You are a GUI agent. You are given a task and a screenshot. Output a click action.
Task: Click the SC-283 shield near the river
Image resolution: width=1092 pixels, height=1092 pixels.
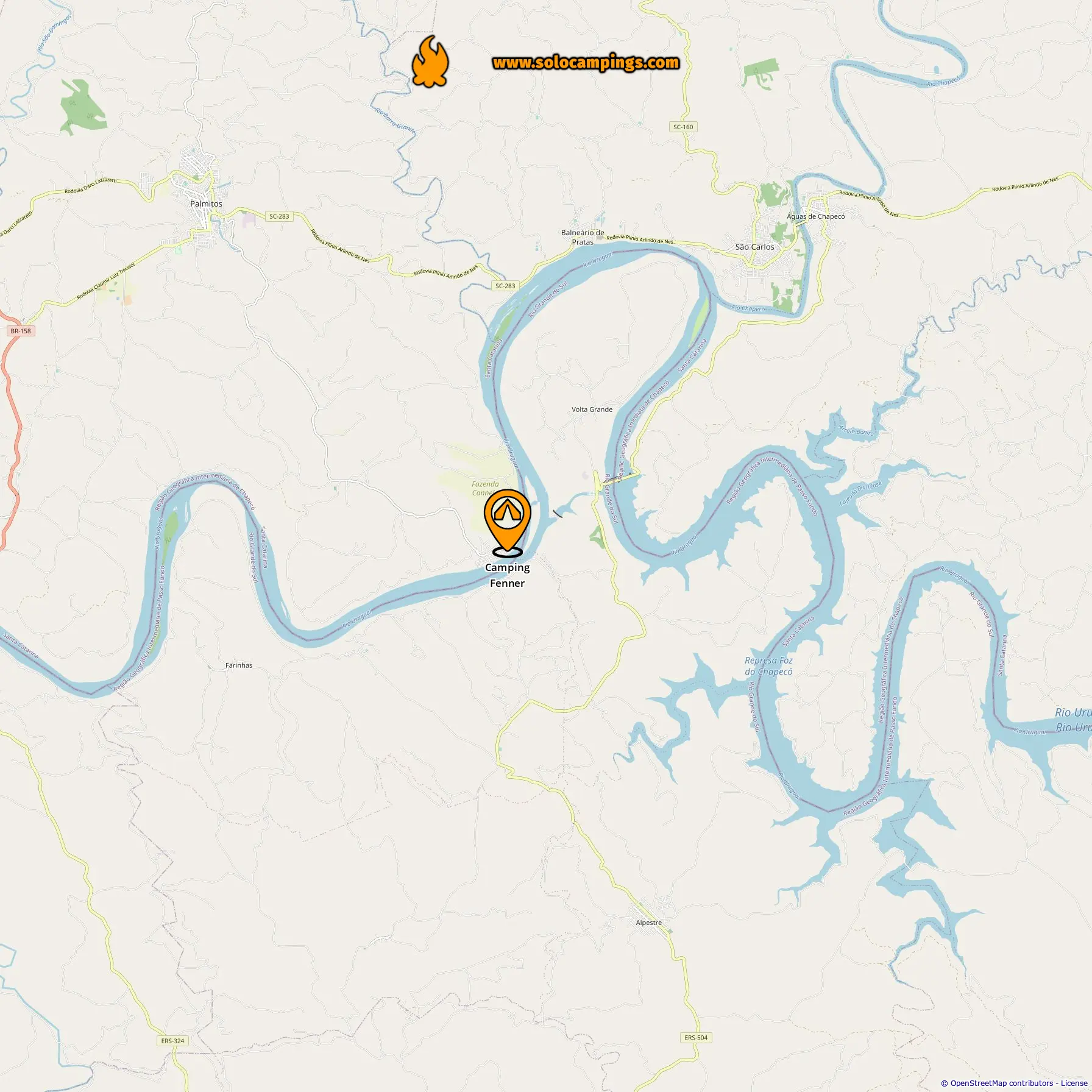[x=505, y=286]
